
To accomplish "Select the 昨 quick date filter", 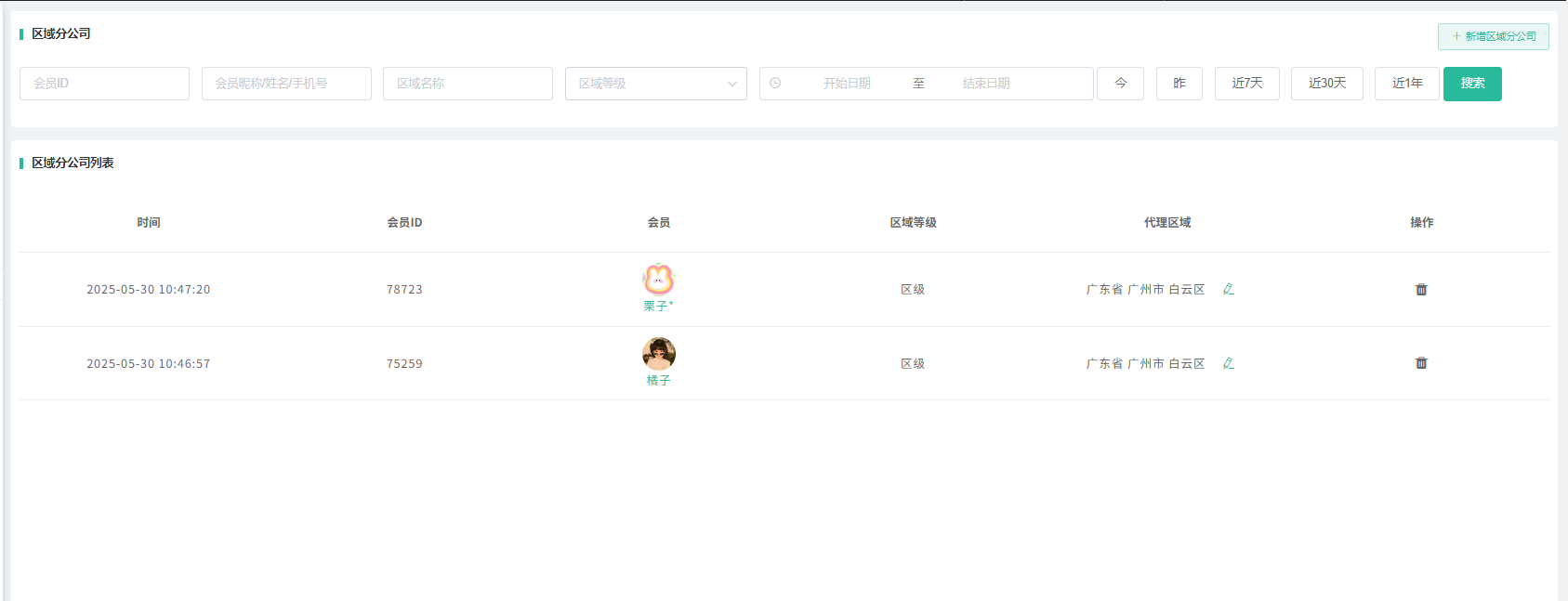I will [1179, 84].
